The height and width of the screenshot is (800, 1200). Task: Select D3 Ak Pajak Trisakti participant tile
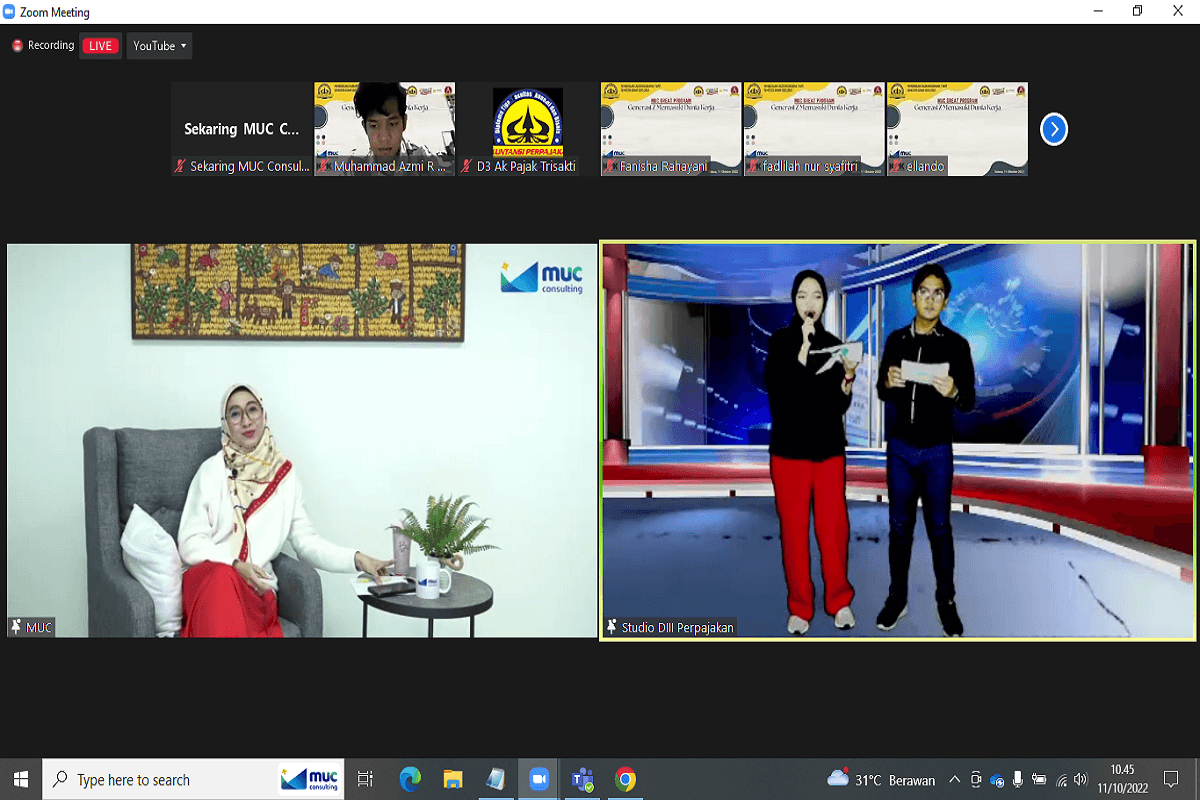[x=528, y=129]
